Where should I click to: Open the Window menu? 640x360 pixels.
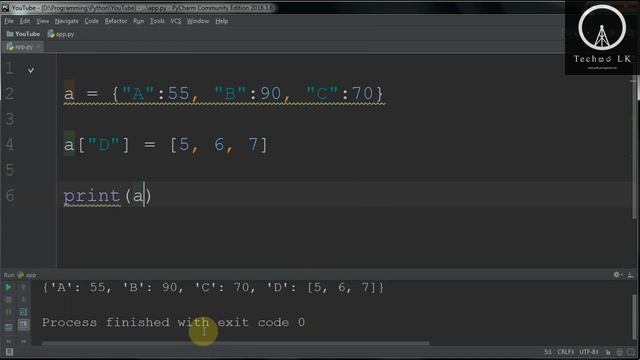tap(198, 21)
